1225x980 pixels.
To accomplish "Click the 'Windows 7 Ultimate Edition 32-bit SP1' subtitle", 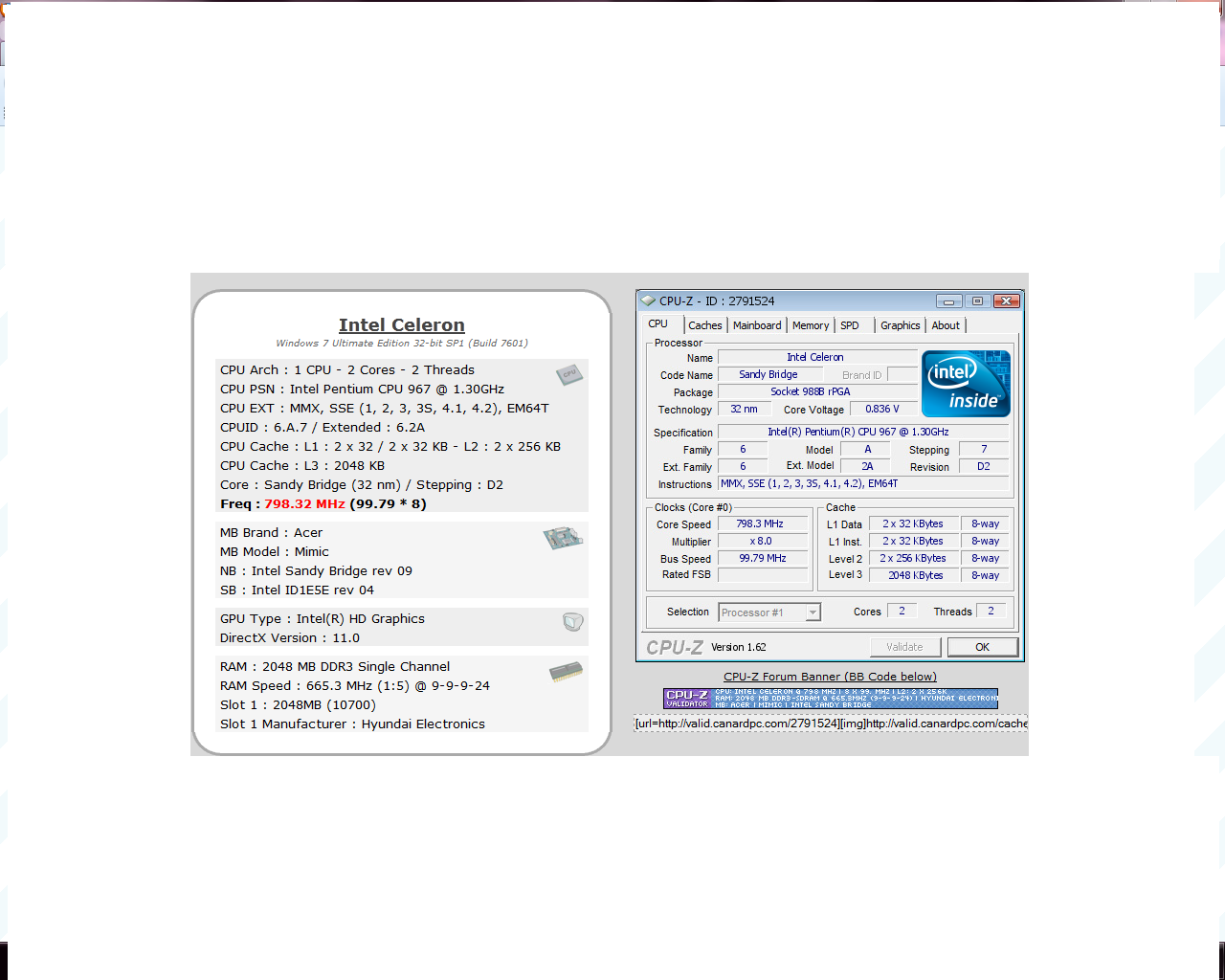I will point(402,344).
